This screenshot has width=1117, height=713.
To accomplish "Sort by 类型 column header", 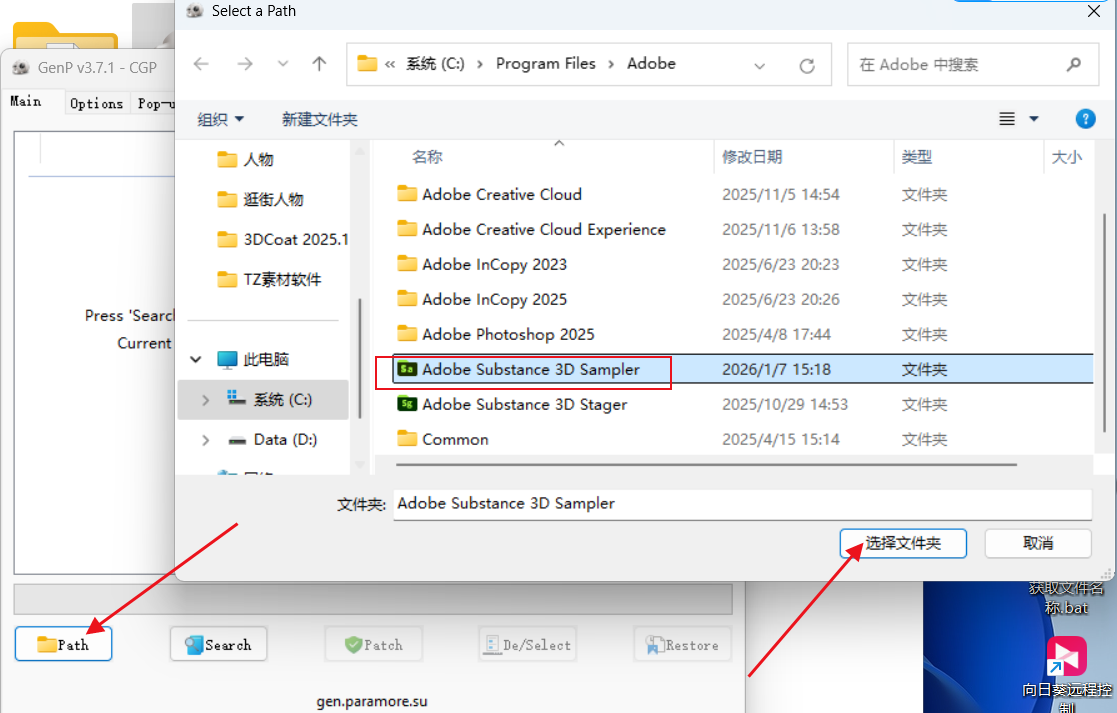I will 917,157.
